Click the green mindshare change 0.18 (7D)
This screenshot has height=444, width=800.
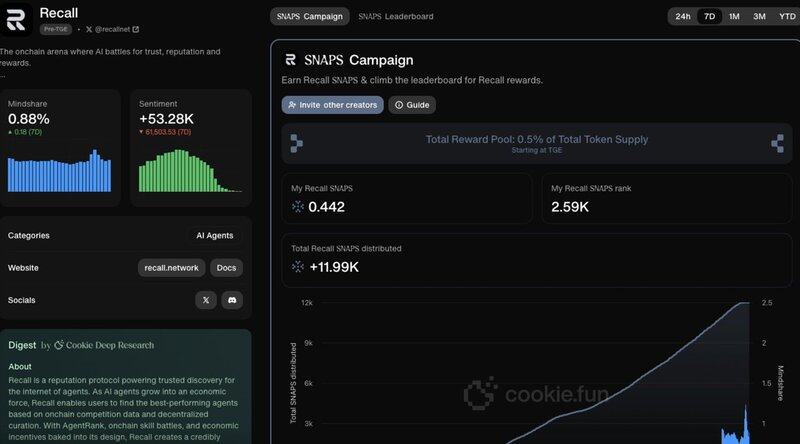[25, 132]
